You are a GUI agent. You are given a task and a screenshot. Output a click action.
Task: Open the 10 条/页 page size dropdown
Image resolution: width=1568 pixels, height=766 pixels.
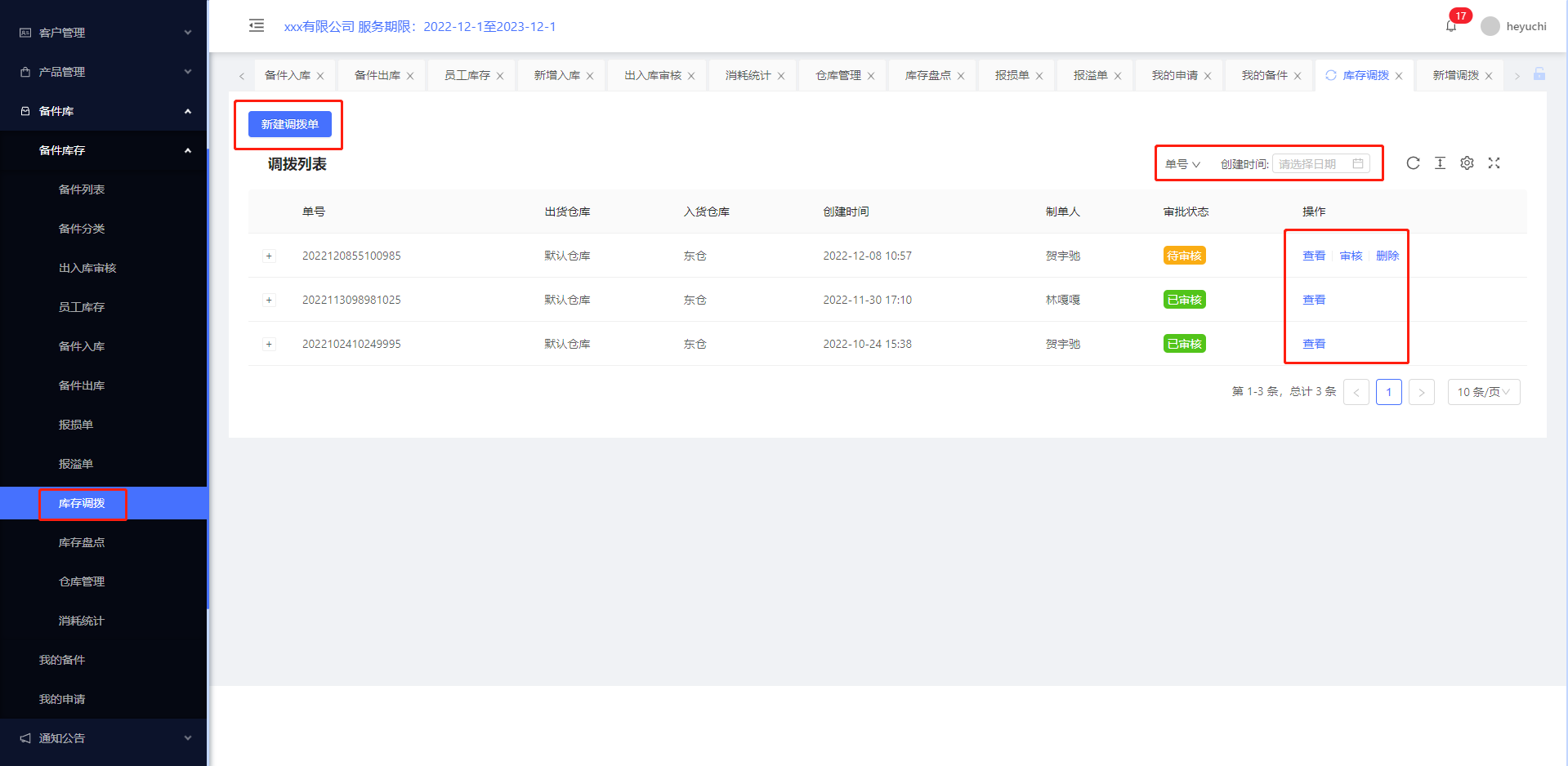1483,392
